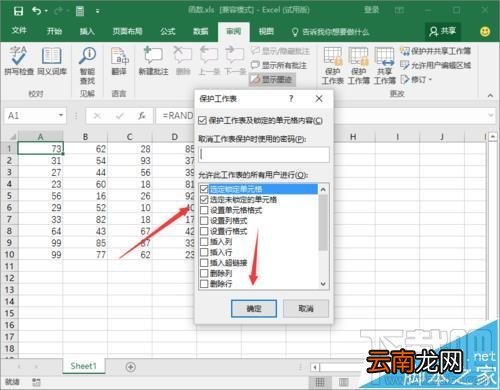This screenshot has width=500, height=390.
Task: Click the 共享 Share button
Action: (443, 31)
